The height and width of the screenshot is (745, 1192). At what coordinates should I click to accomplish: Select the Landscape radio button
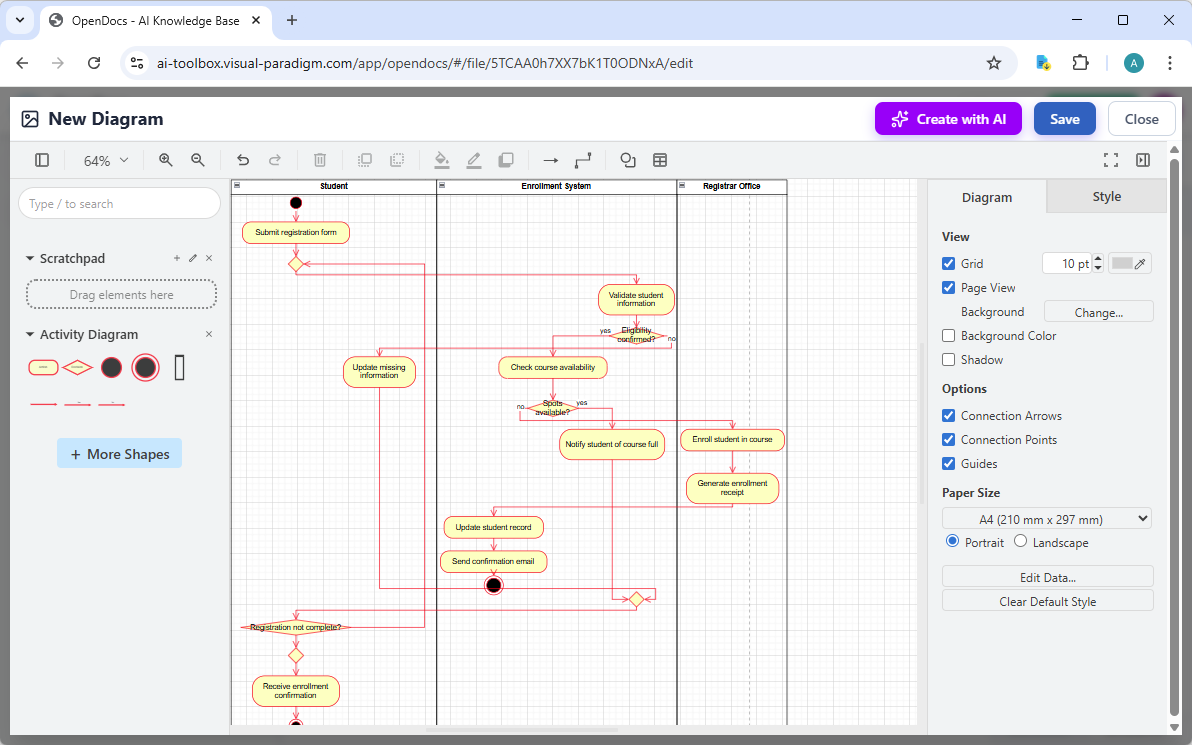(1020, 541)
